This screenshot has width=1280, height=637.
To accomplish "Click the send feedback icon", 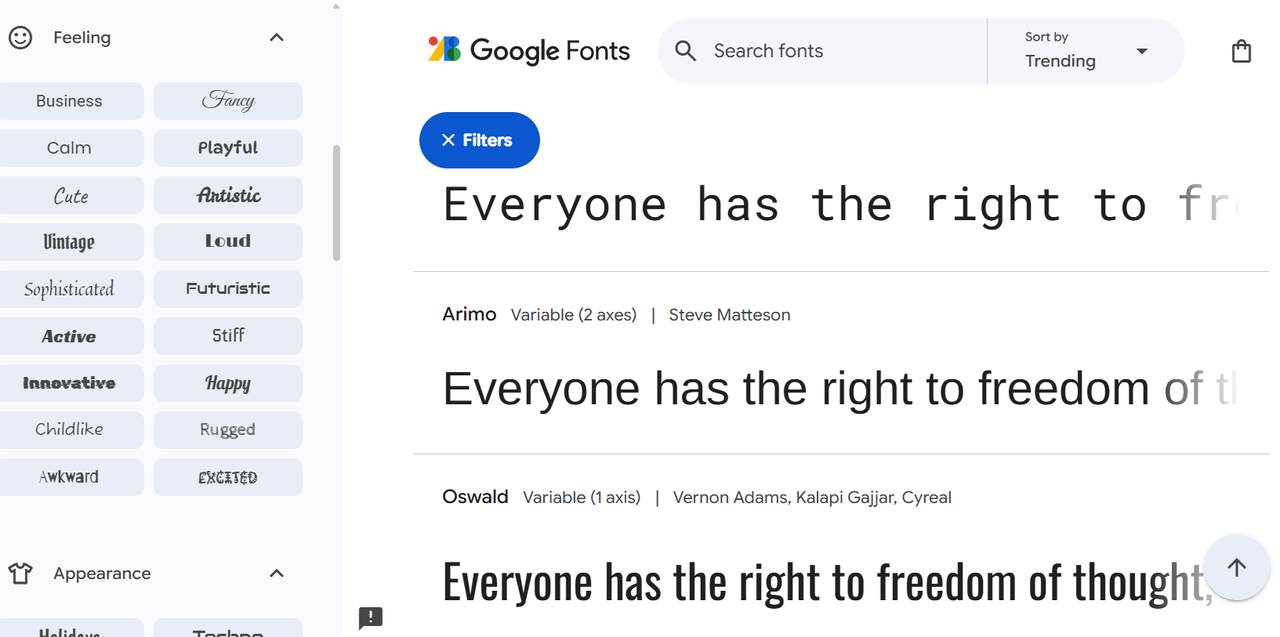I will (x=371, y=617).
